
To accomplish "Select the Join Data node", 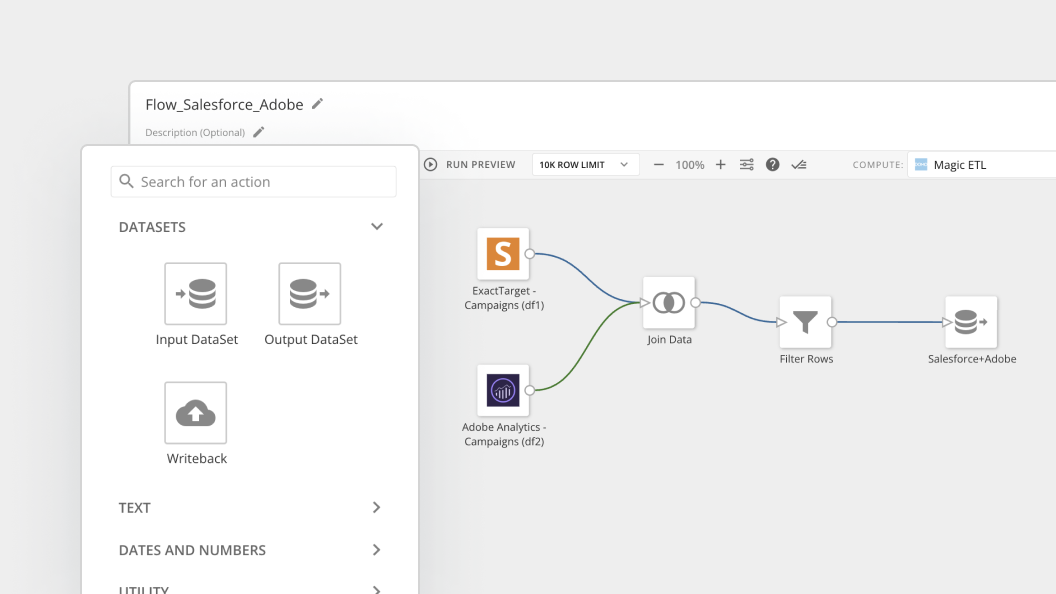I will [669, 302].
